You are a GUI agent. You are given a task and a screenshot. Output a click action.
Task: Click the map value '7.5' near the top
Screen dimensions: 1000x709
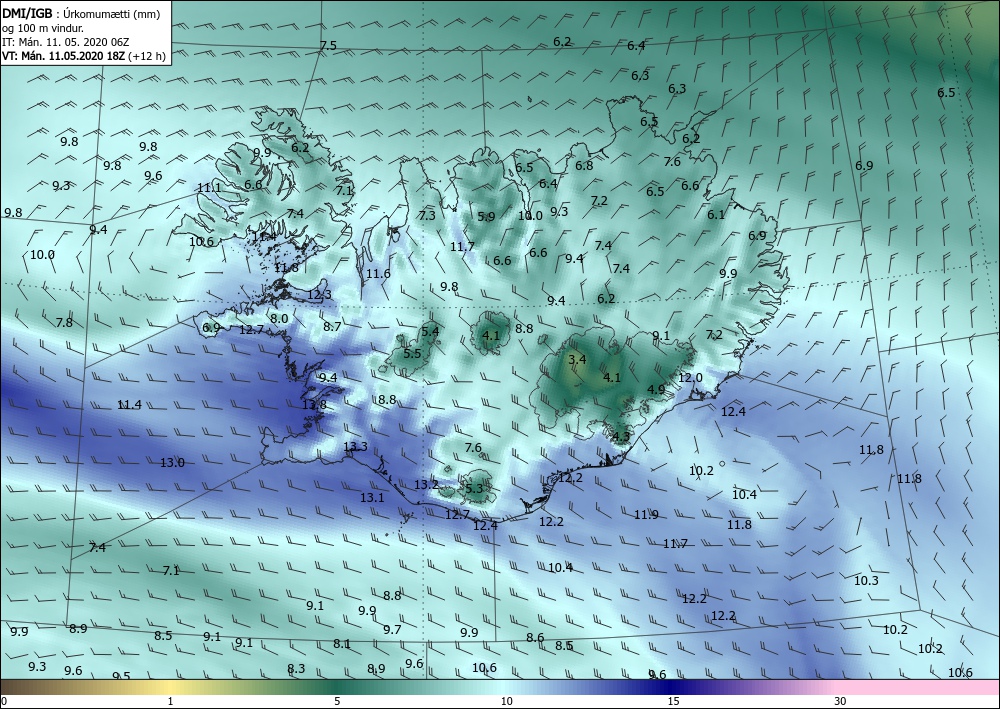328,45
